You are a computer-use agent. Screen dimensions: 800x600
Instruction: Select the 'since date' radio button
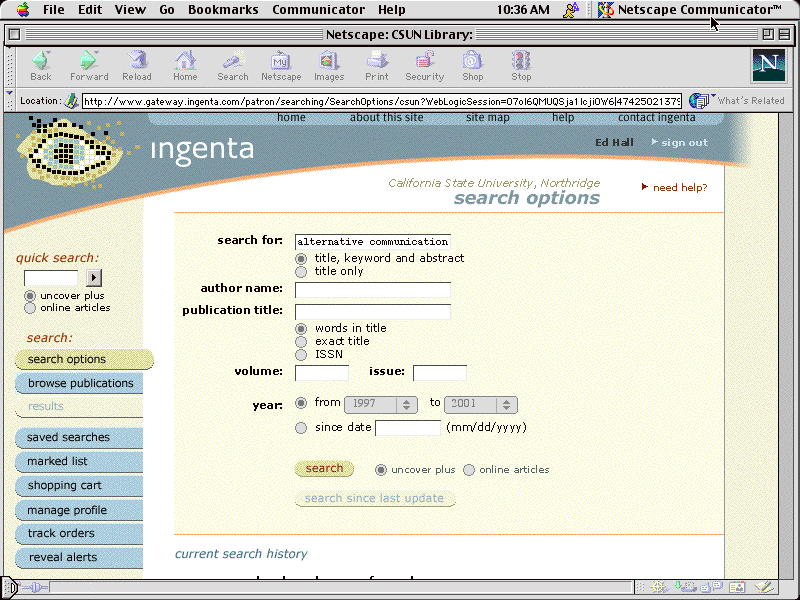[301, 428]
